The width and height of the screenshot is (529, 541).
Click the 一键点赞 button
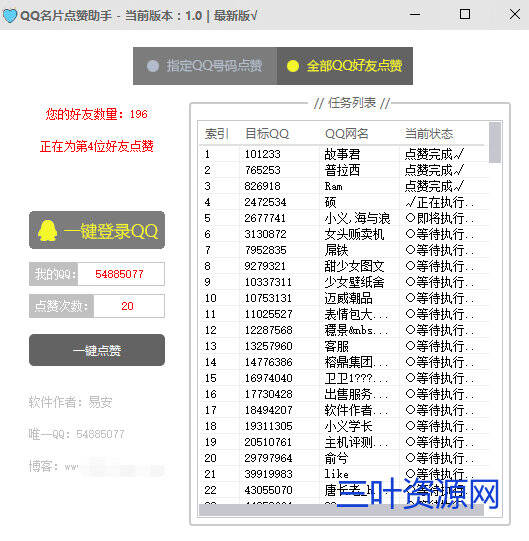pyautogui.click(x=97, y=350)
